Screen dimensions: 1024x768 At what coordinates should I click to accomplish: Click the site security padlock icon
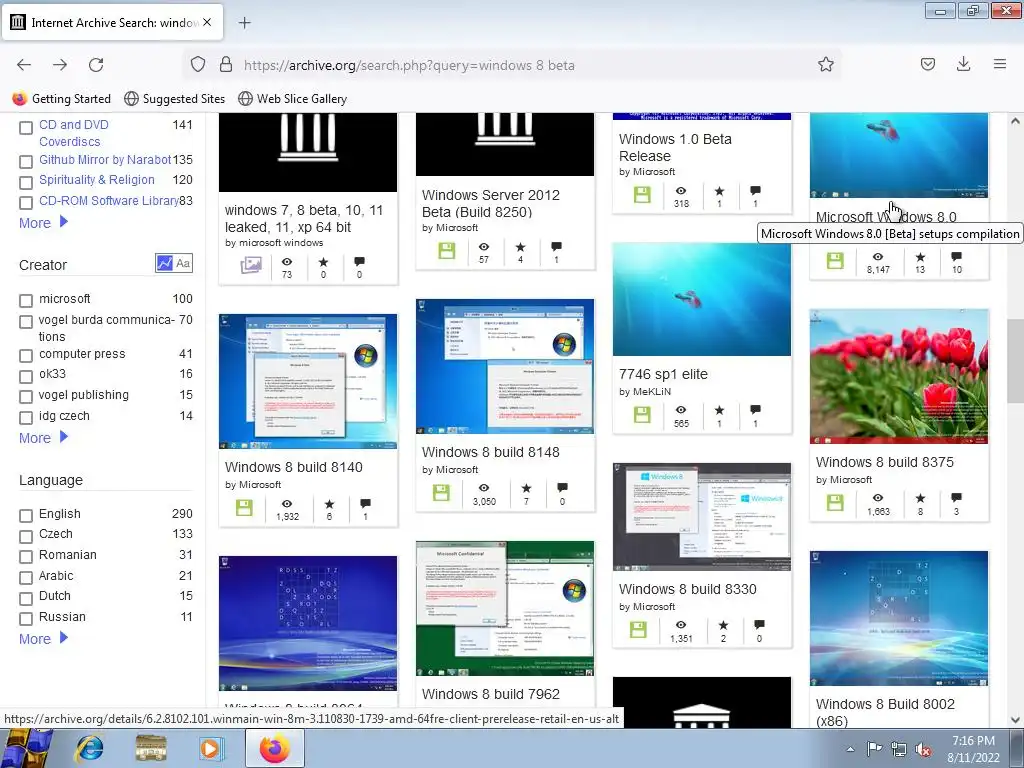click(x=226, y=65)
